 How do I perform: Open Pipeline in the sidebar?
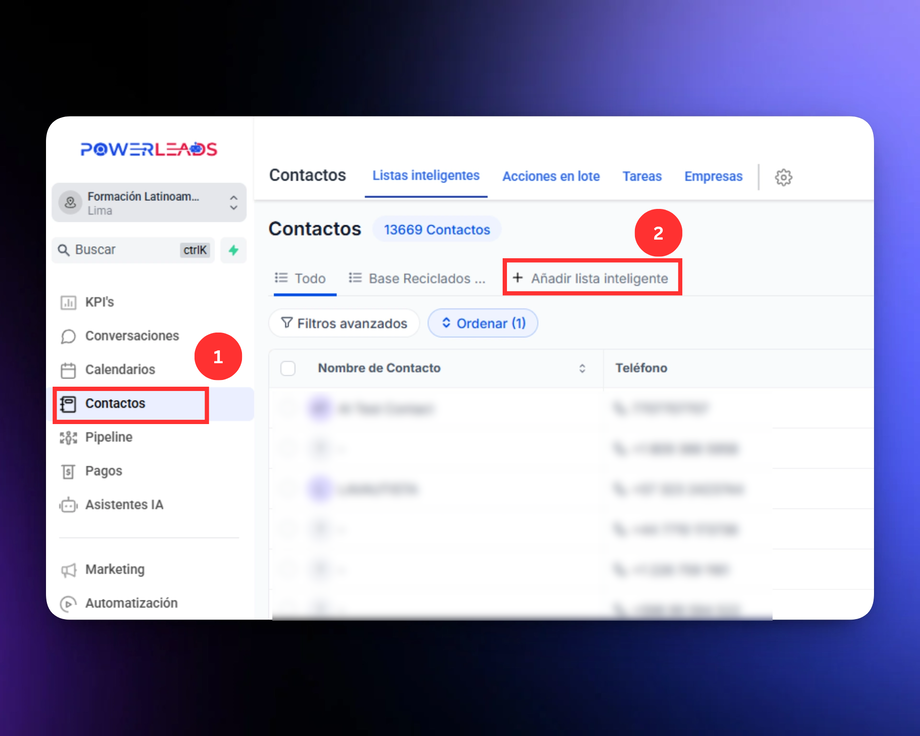(x=149, y=437)
